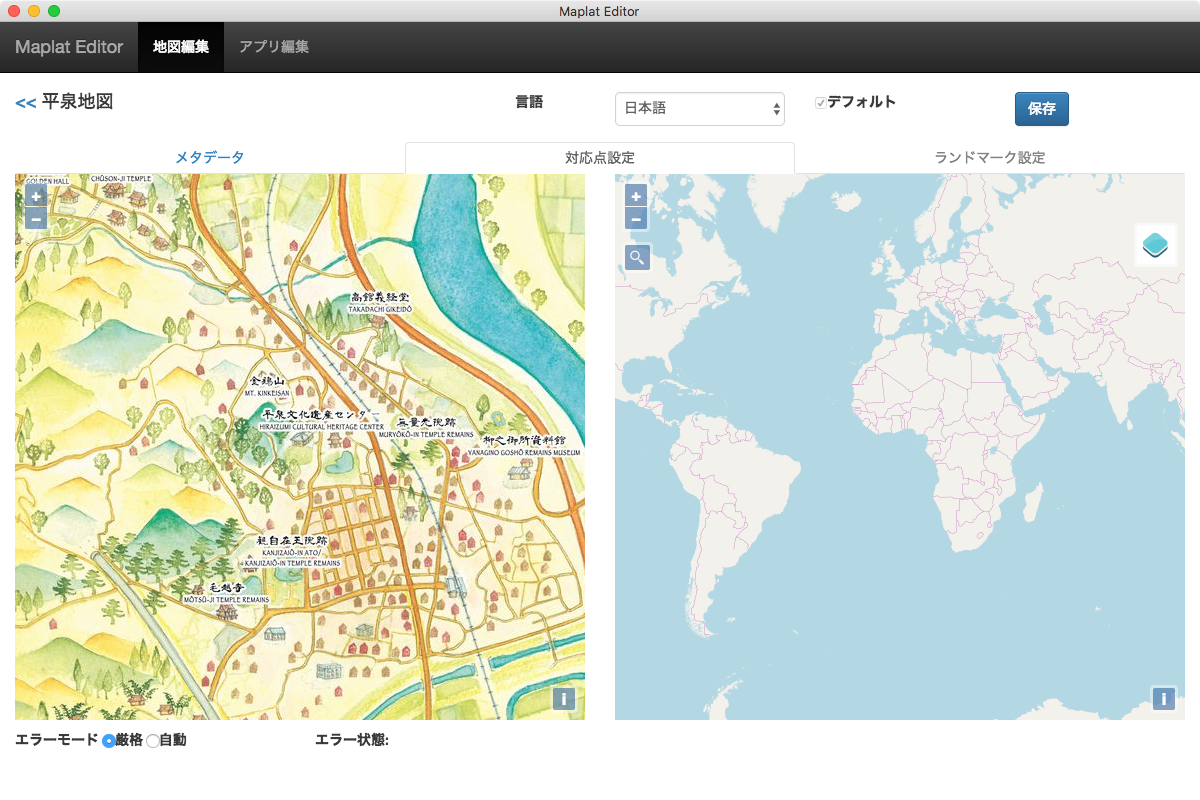Click the 観自在王院跡 map label
Screen dimensions: 1200x800
click(x=292, y=550)
